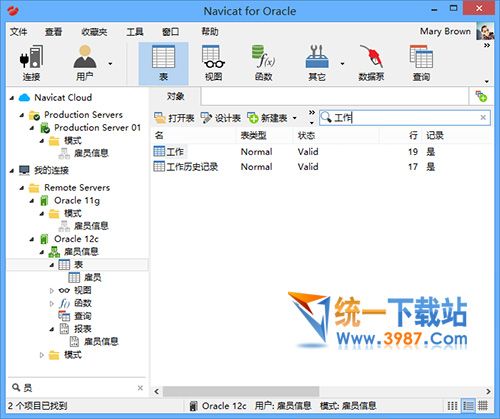Switch to list view mode icon
This screenshot has width=500, height=419.
click(452, 406)
